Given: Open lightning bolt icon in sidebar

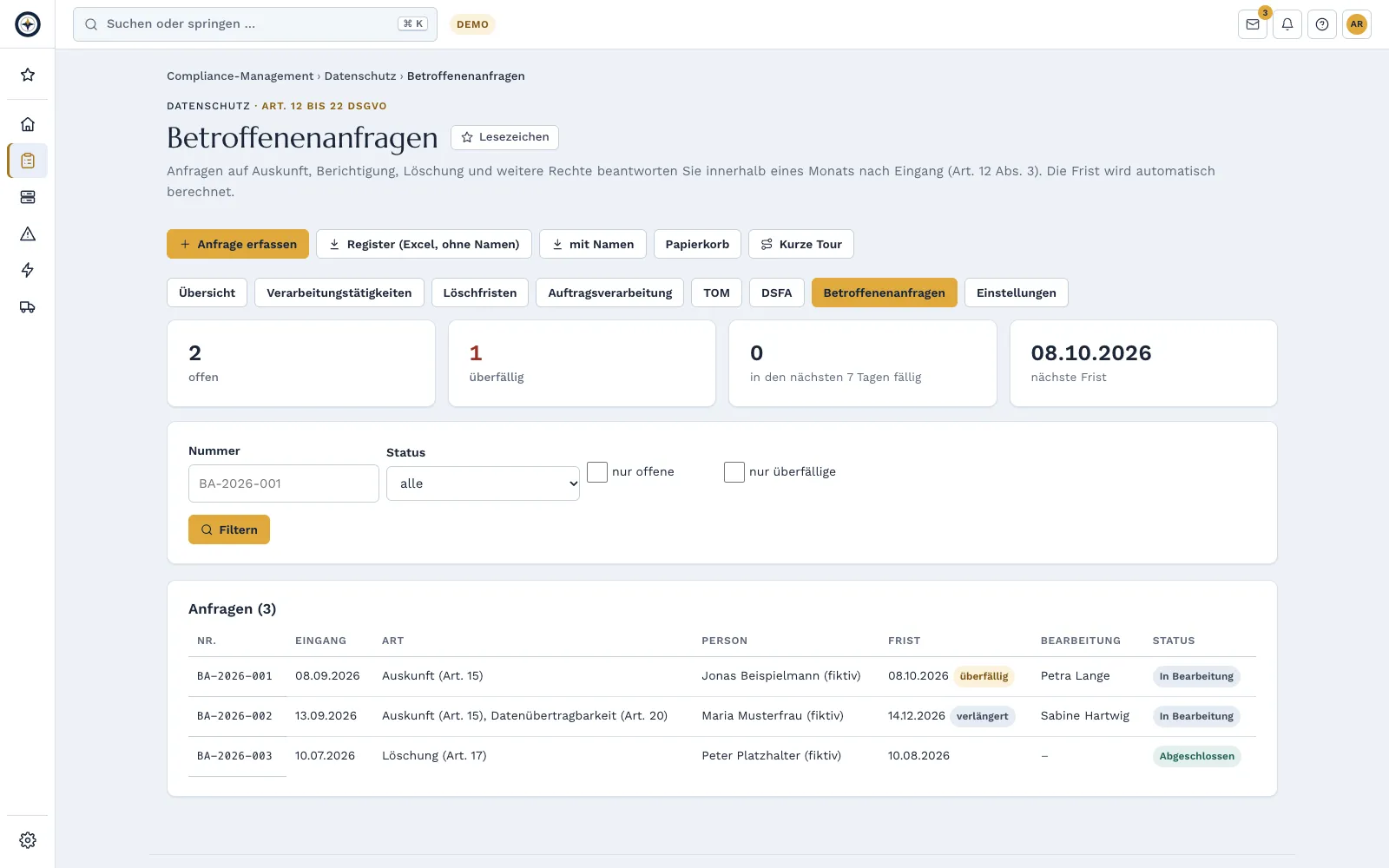Looking at the screenshot, I should click(28, 270).
